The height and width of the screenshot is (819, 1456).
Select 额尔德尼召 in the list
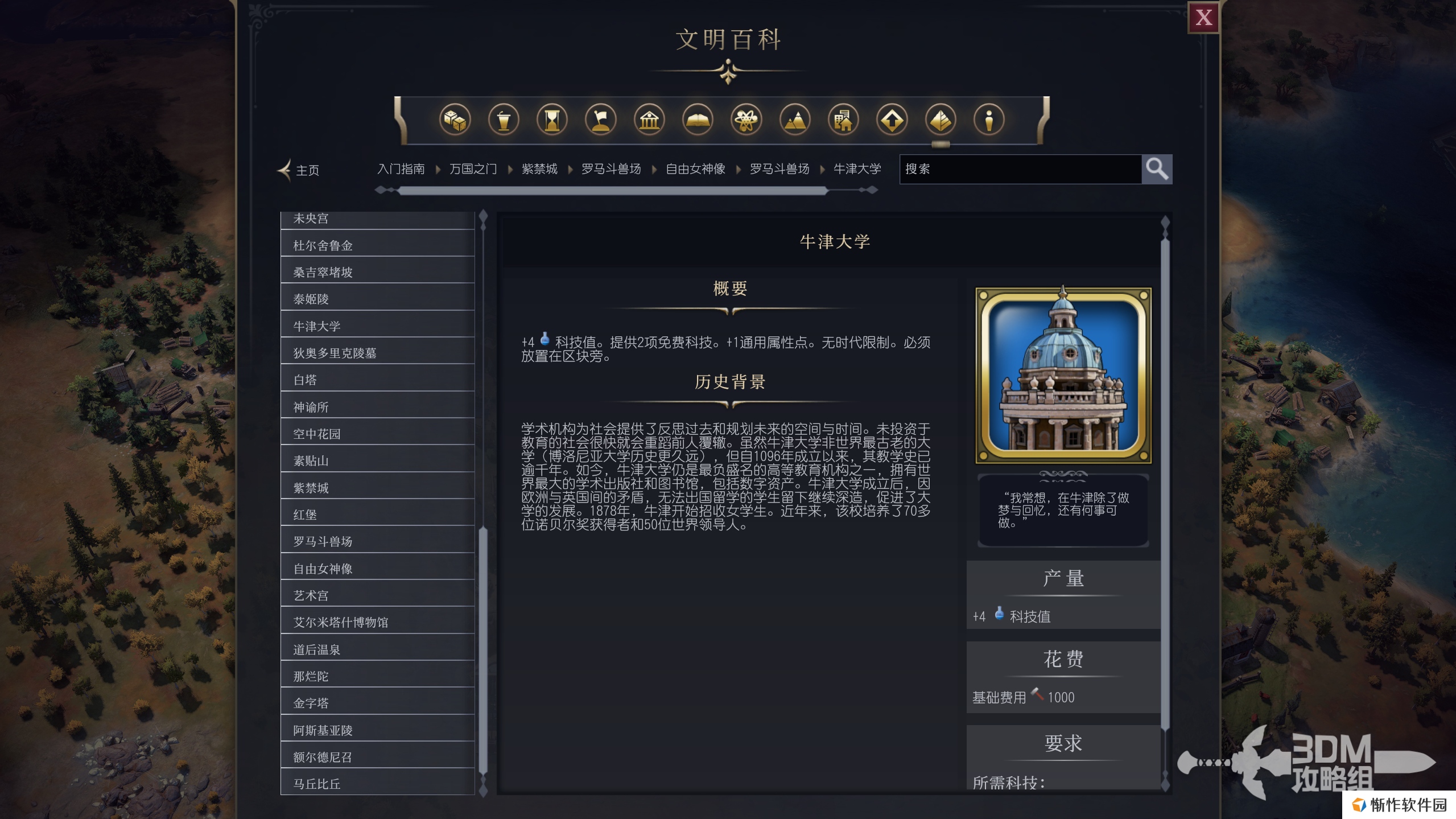pyautogui.click(x=377, y=755)
